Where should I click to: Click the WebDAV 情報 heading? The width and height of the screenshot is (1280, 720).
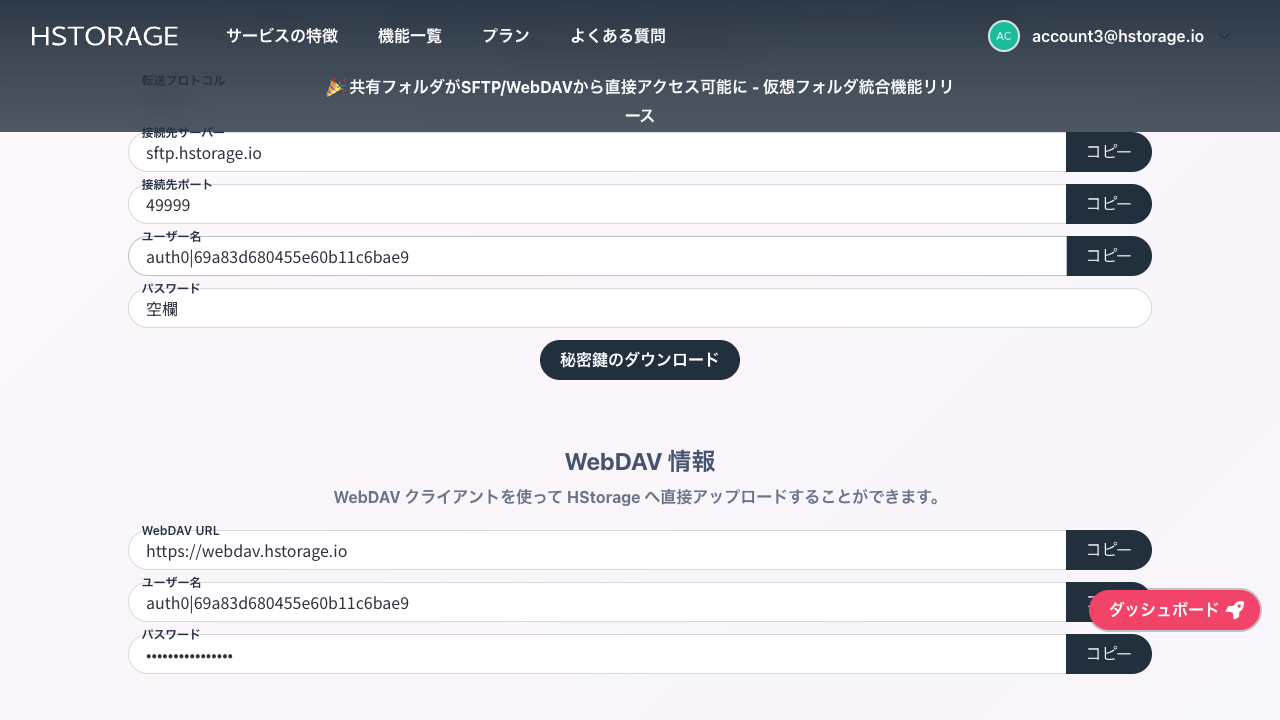coord(640,461)
